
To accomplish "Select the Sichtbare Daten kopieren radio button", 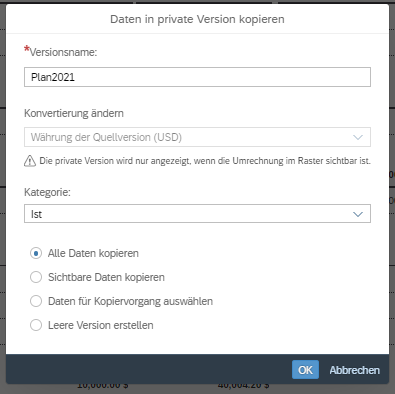I will click(x=36, y=277).
